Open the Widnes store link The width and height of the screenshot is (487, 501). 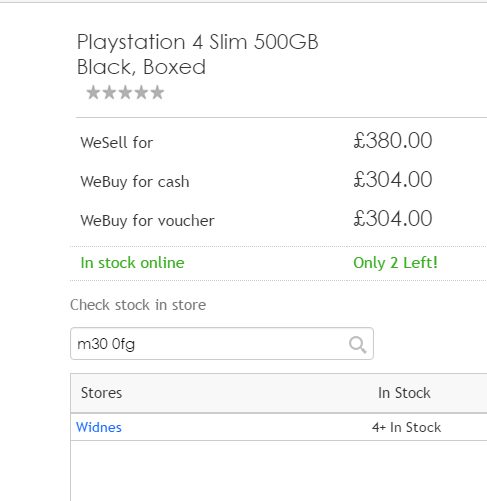99,427
